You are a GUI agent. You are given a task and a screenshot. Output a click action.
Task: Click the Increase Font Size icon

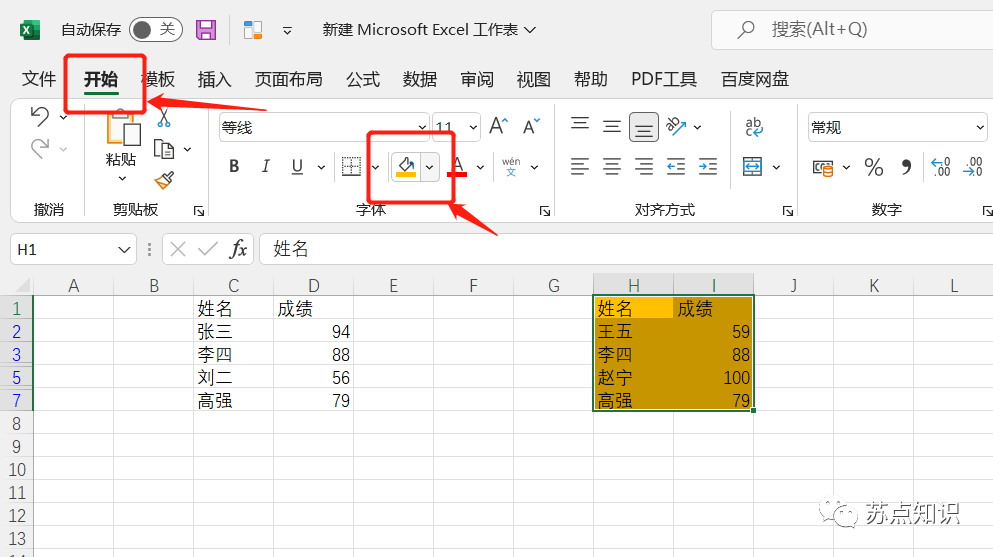(x=498, y=126)
